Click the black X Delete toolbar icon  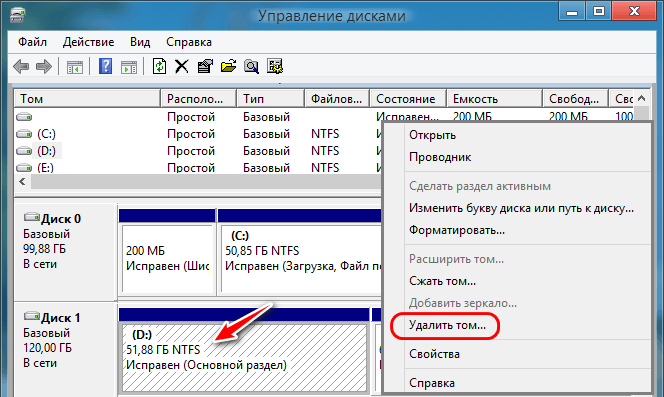coord(182,67)
